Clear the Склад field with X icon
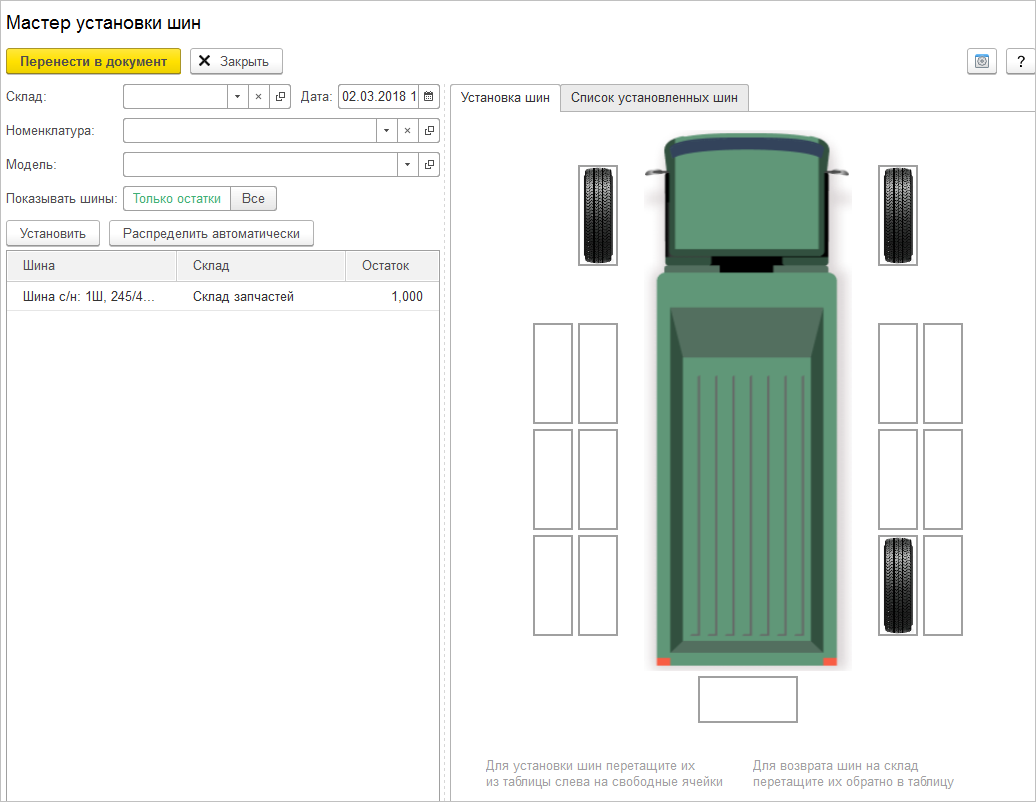 click(258, 97)
